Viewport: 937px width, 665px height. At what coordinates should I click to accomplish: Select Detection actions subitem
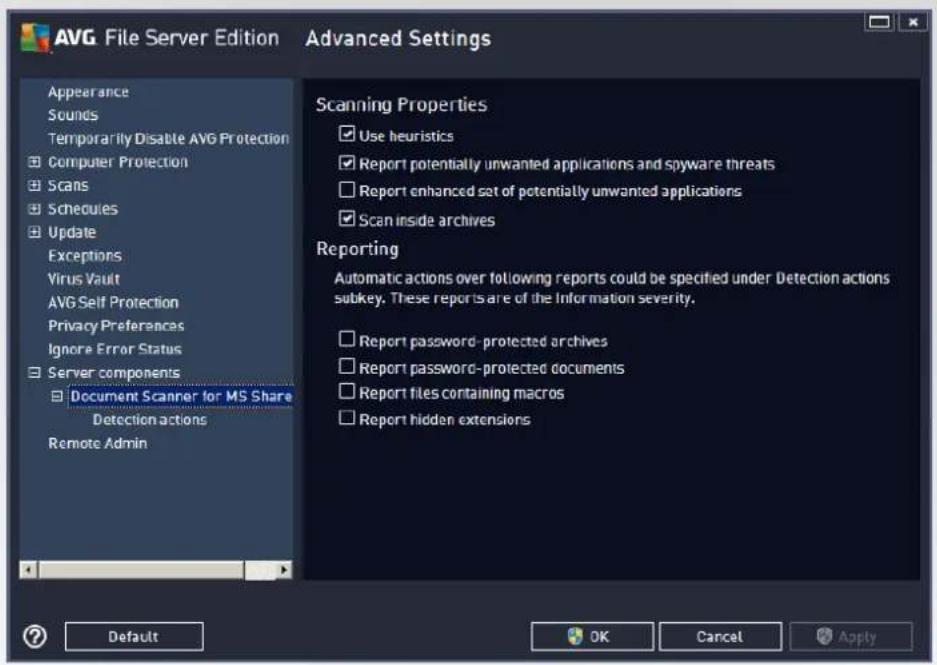coord(150,419)
